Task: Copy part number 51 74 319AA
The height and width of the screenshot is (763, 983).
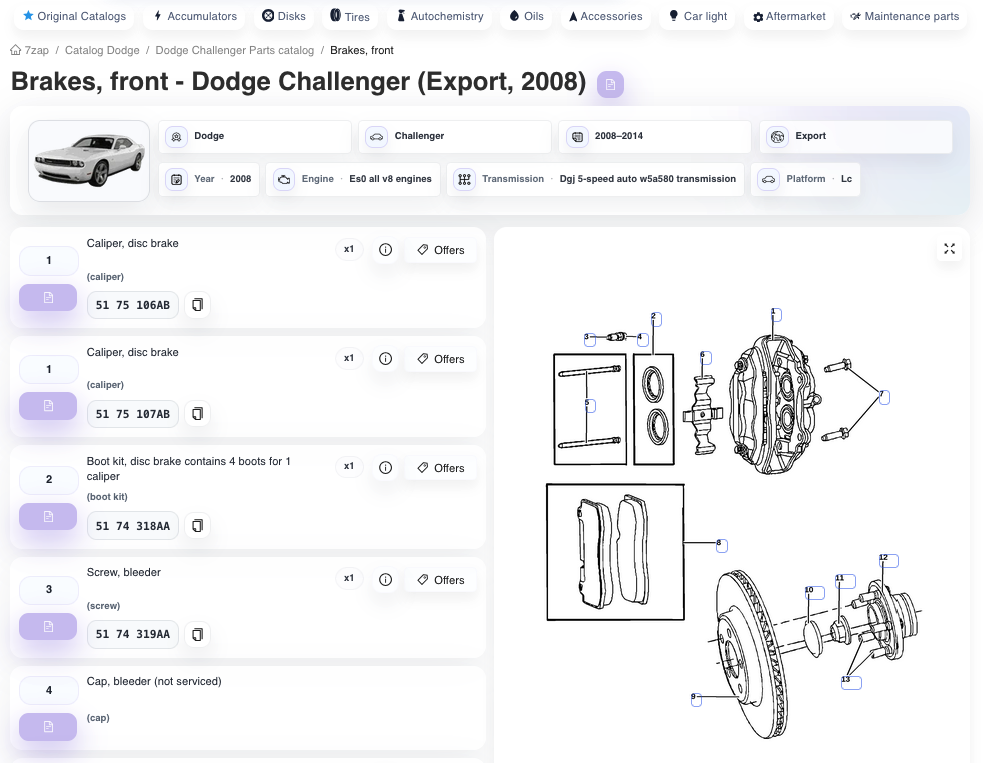Action: pyautogui.click(x=197, y=634)
